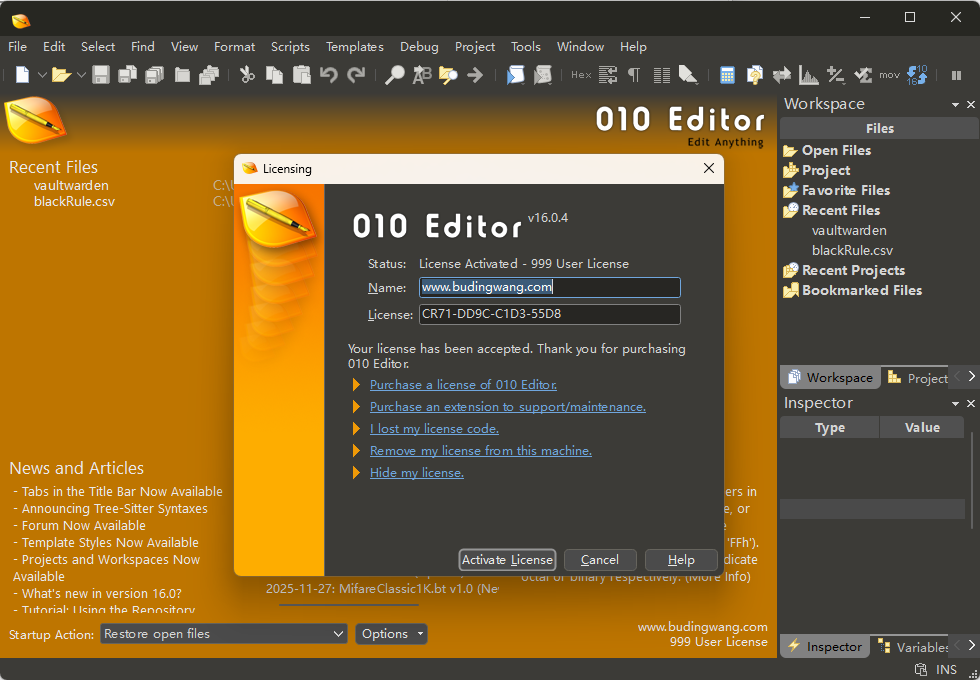Open the dropdown arrow next to New file

click(x=42, y=75)
